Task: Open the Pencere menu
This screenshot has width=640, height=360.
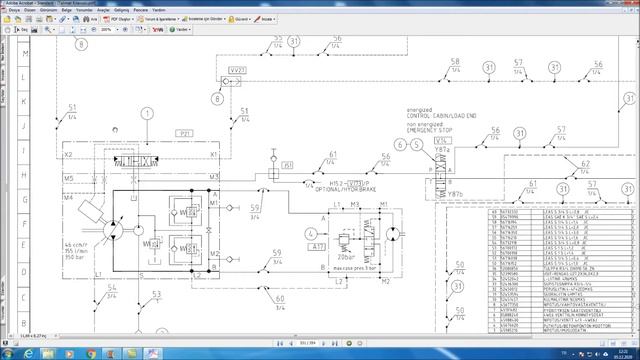Action: click(141, 10)
